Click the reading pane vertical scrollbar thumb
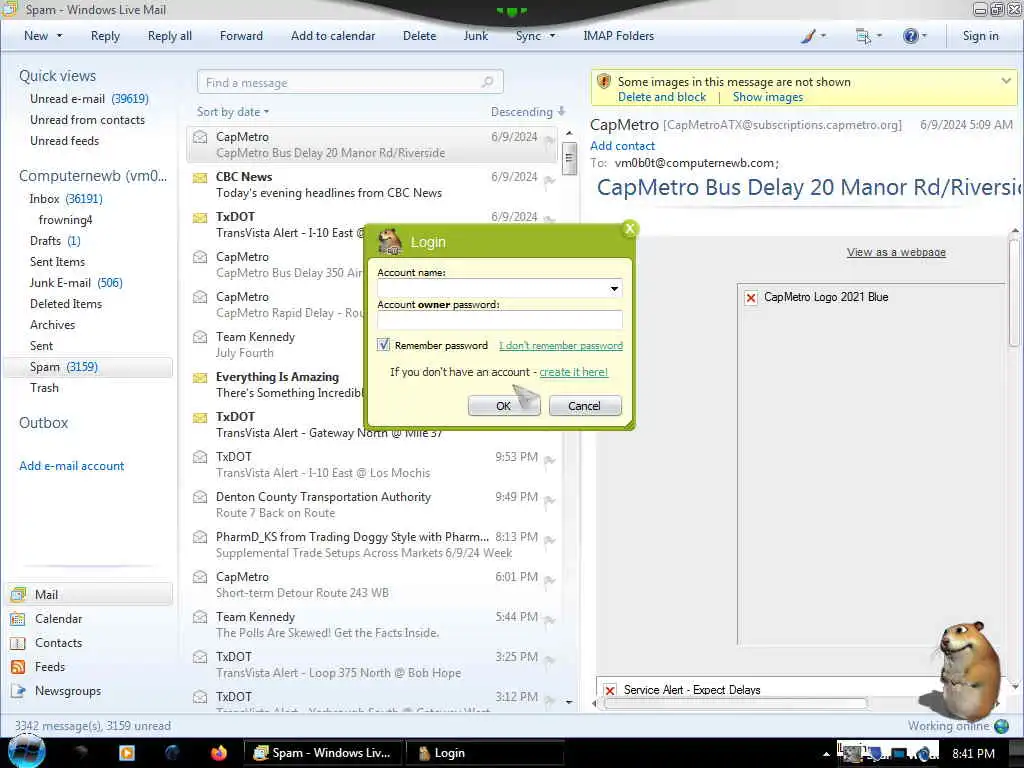This screenshot has height=768, width=1024. pos(1014,293)
